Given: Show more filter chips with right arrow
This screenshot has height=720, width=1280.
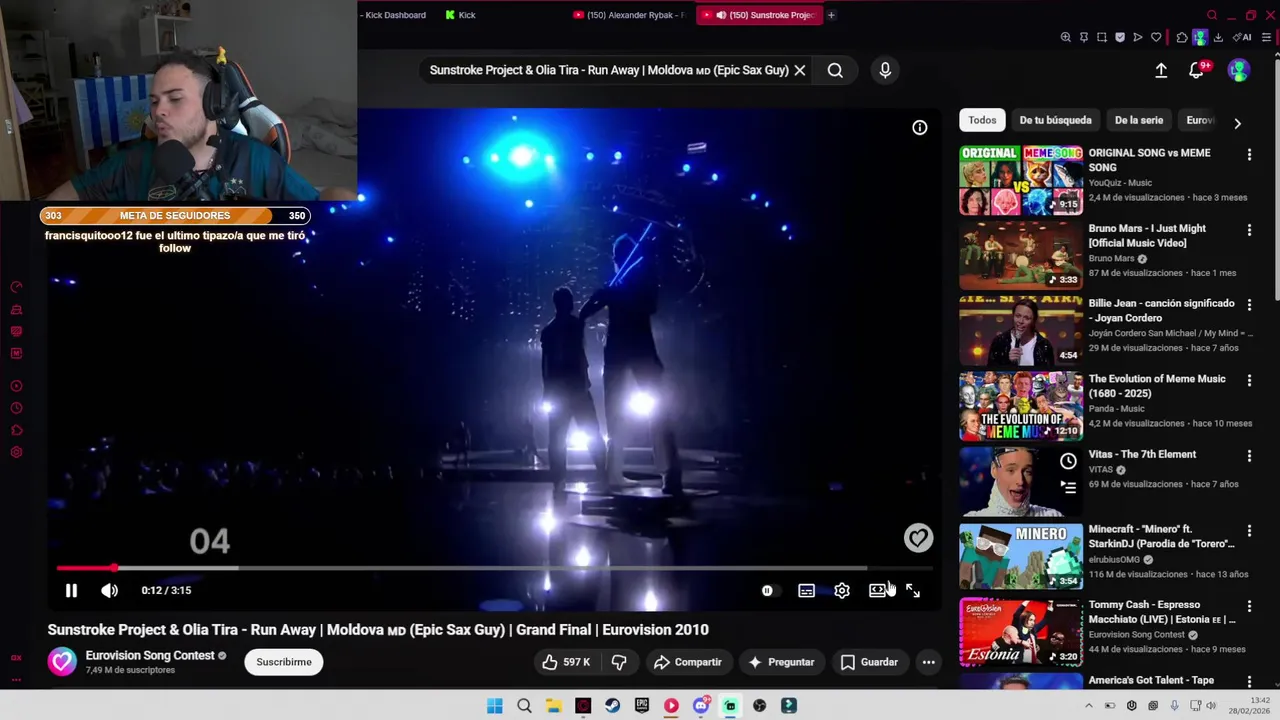Looking at the screenshot, I should (1237, 124).
